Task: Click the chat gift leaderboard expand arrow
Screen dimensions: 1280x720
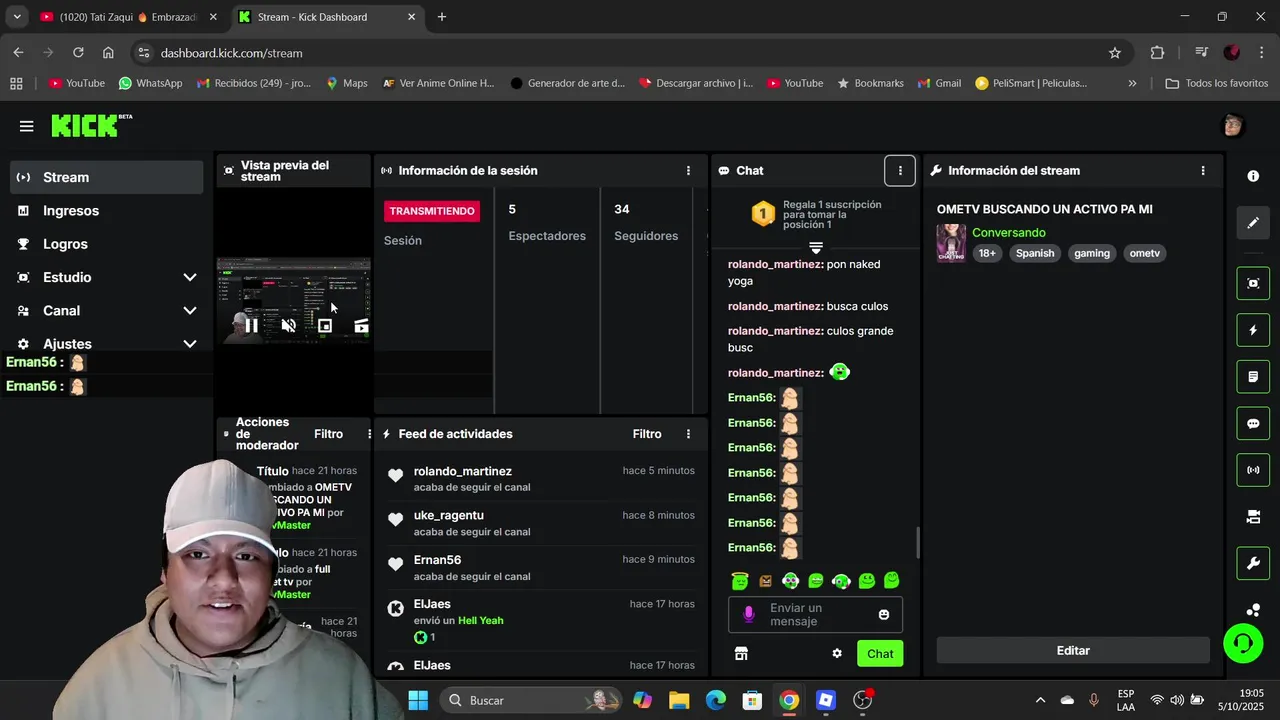Action: [x=816, y=247]
